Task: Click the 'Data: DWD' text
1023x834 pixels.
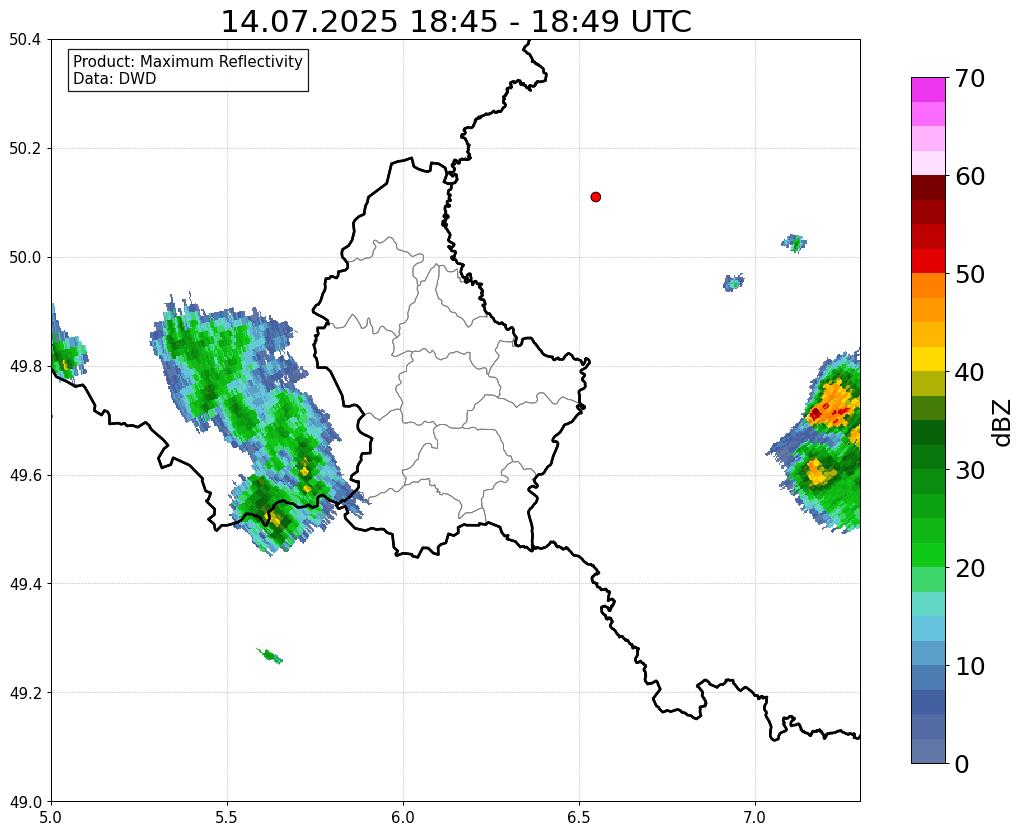Action: 115,79
